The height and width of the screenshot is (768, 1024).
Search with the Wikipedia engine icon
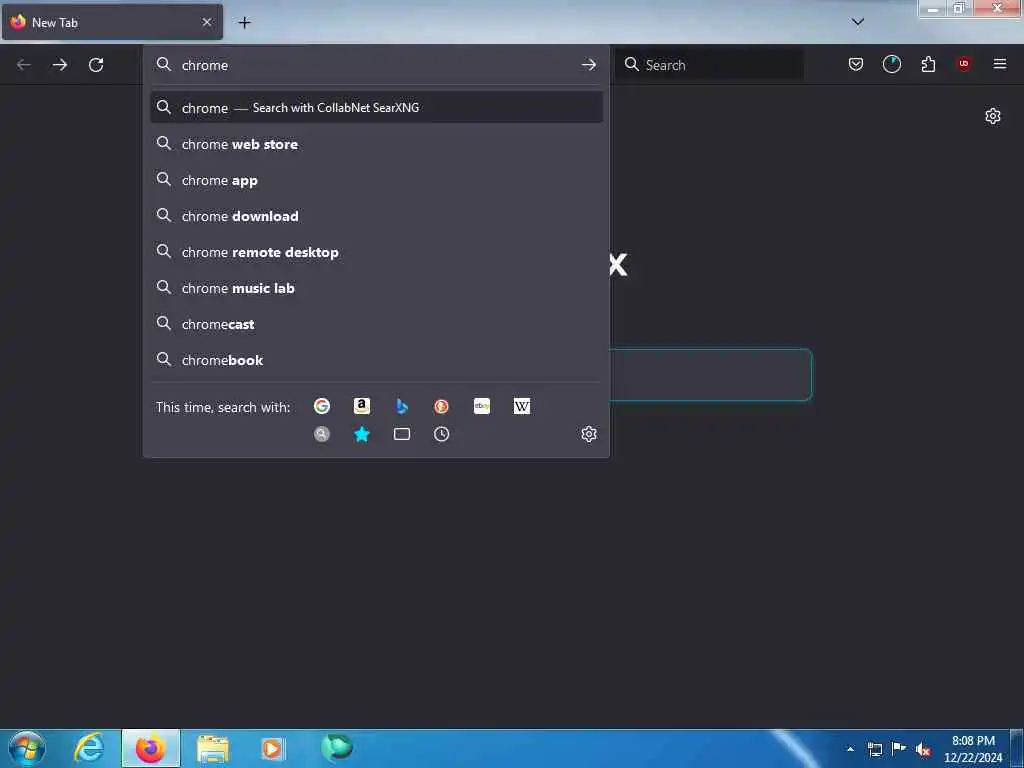522,406
